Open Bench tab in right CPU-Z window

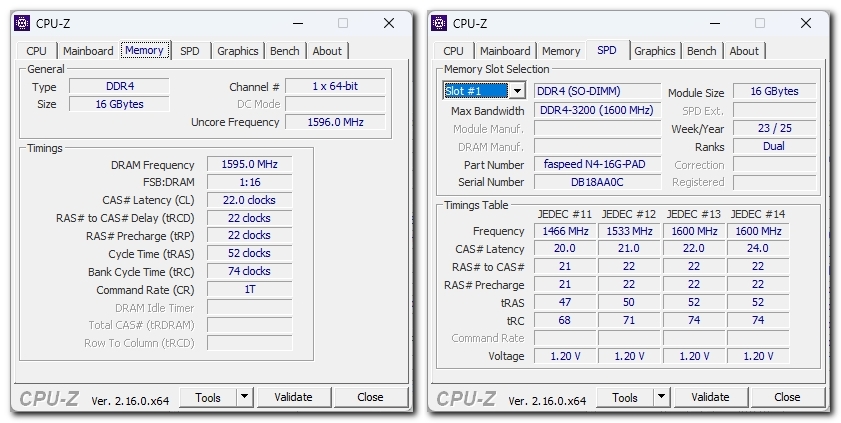(702, 51)
